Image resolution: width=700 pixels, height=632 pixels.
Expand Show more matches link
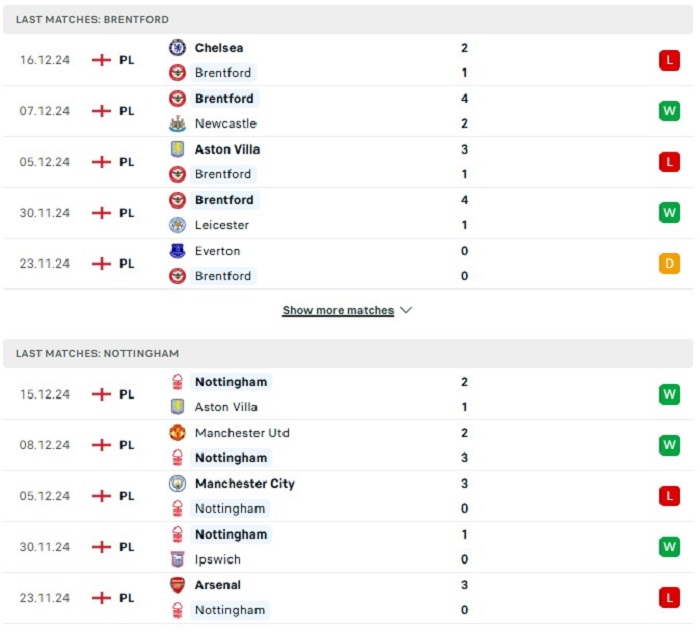point(338,310)
